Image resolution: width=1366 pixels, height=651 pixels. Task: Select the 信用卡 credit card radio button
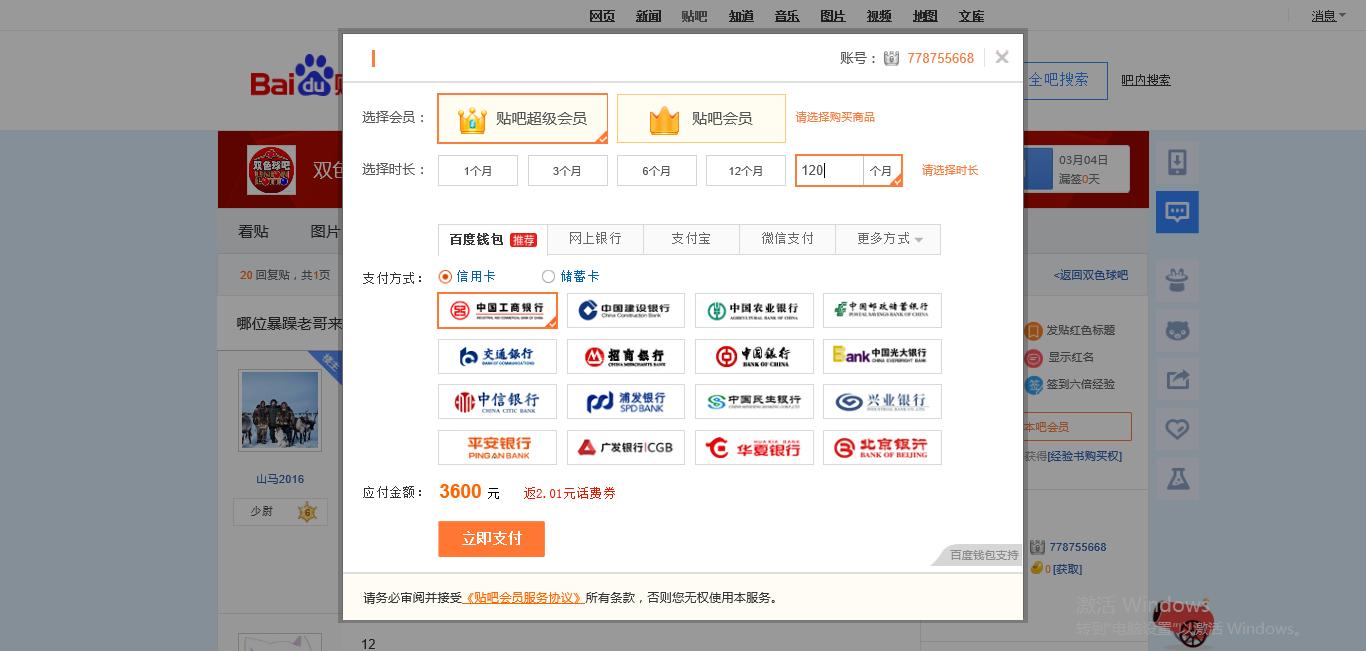click(x=444, y=277)
